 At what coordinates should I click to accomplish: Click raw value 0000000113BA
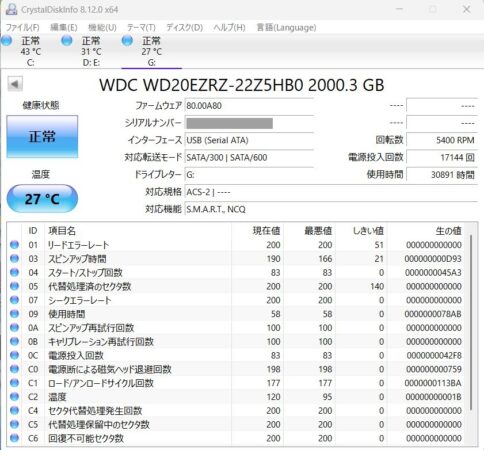433,383
